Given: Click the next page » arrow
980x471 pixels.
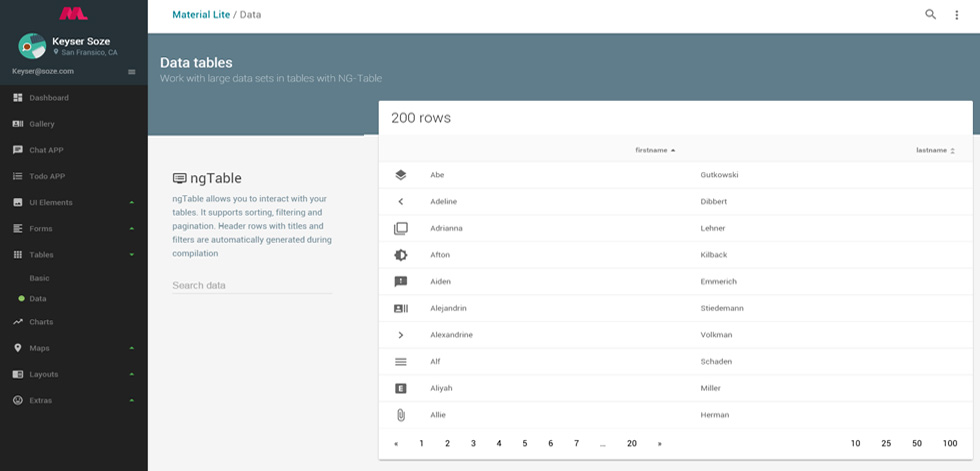Looking at the screenshot, I should click(659, 444).
